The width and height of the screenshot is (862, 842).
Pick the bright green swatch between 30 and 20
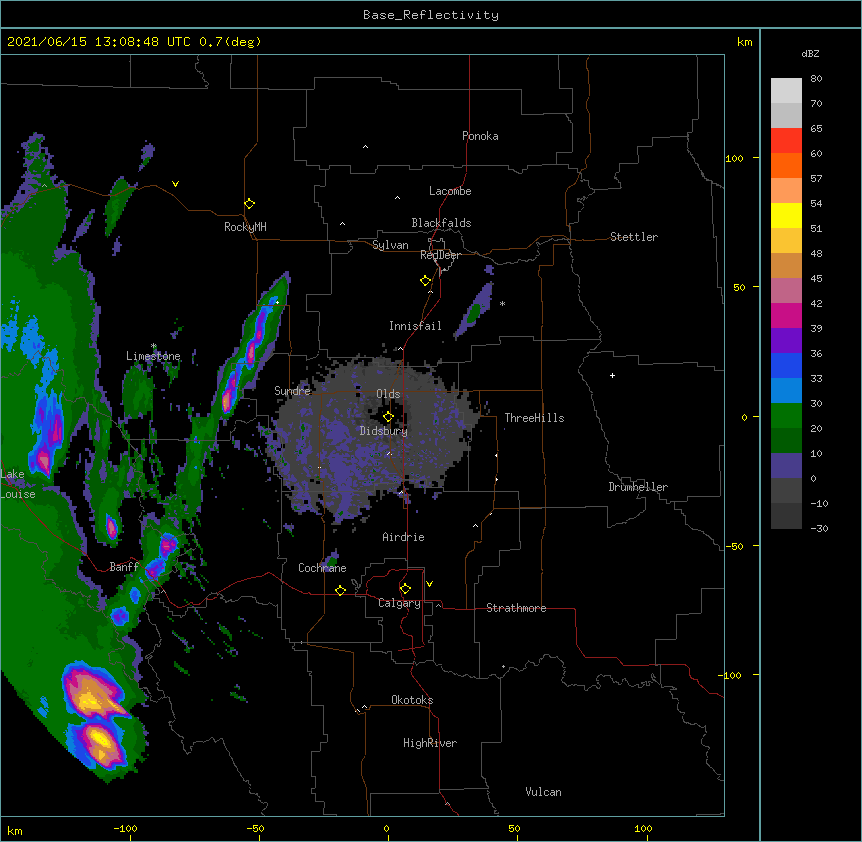click(786, 416)
